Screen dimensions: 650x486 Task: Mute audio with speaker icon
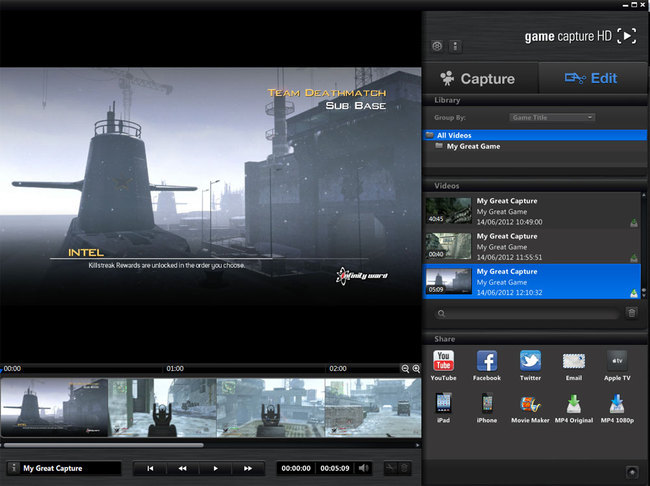(x=364, y=468)
